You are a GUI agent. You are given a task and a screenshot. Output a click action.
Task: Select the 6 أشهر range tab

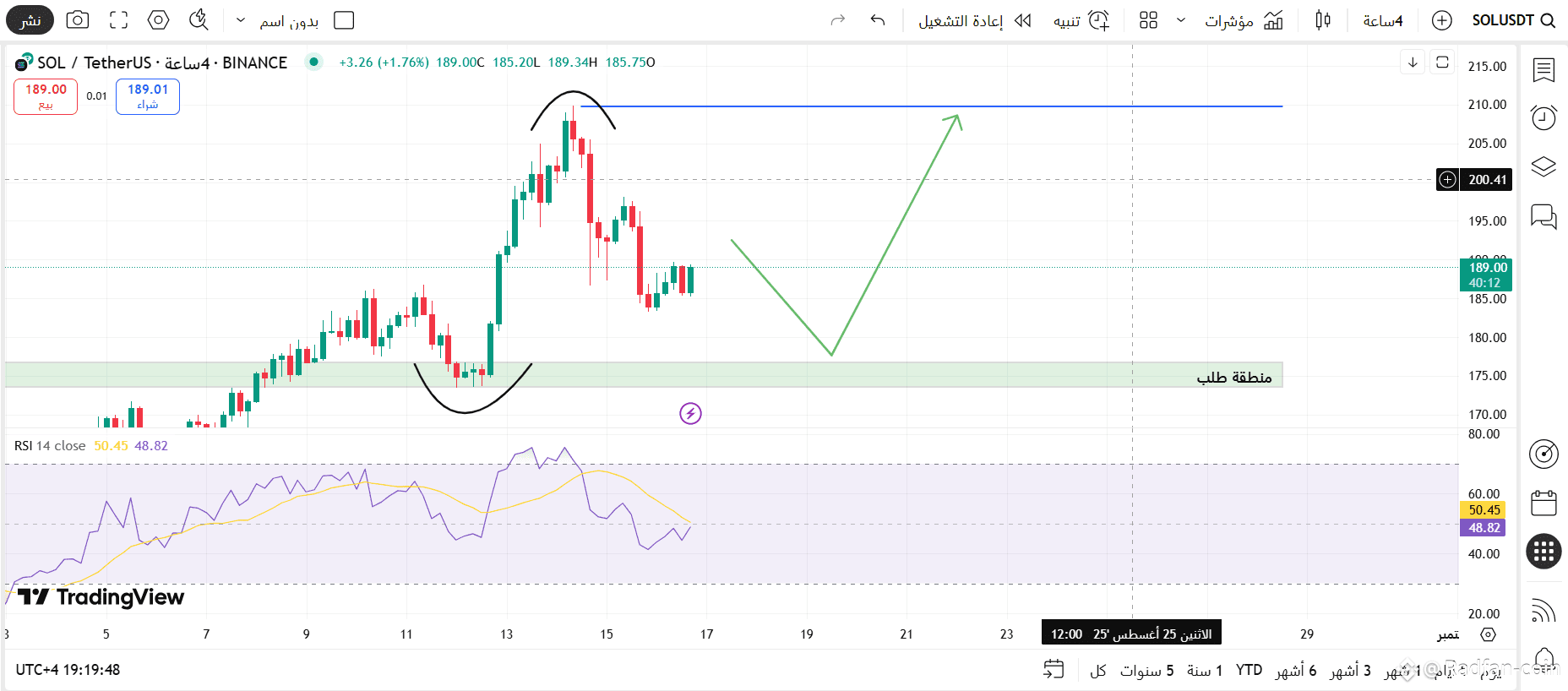coord(1296,671)
